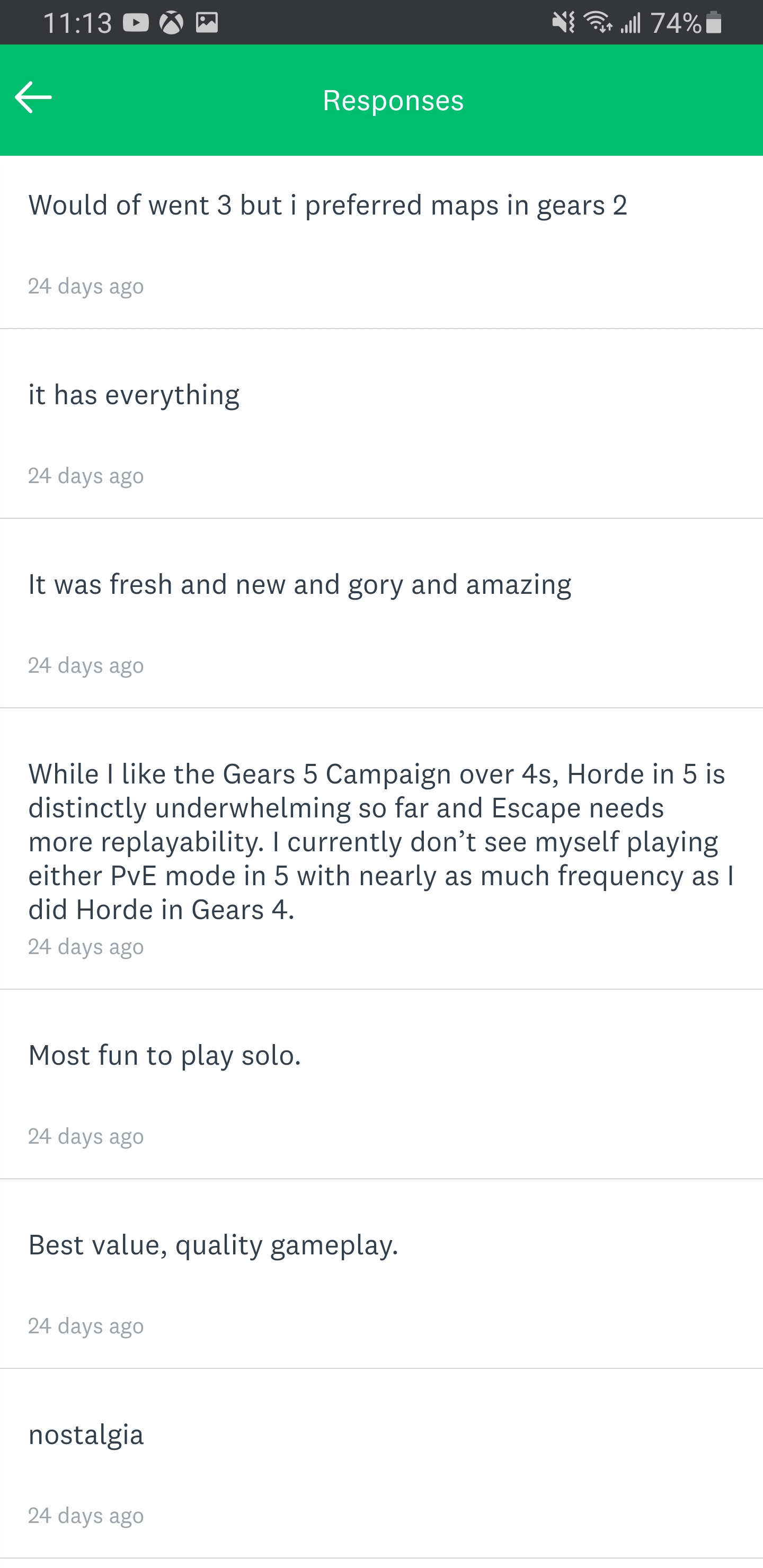
Task: Tap the image notification icon in status bar
Action: click(207, 23)
